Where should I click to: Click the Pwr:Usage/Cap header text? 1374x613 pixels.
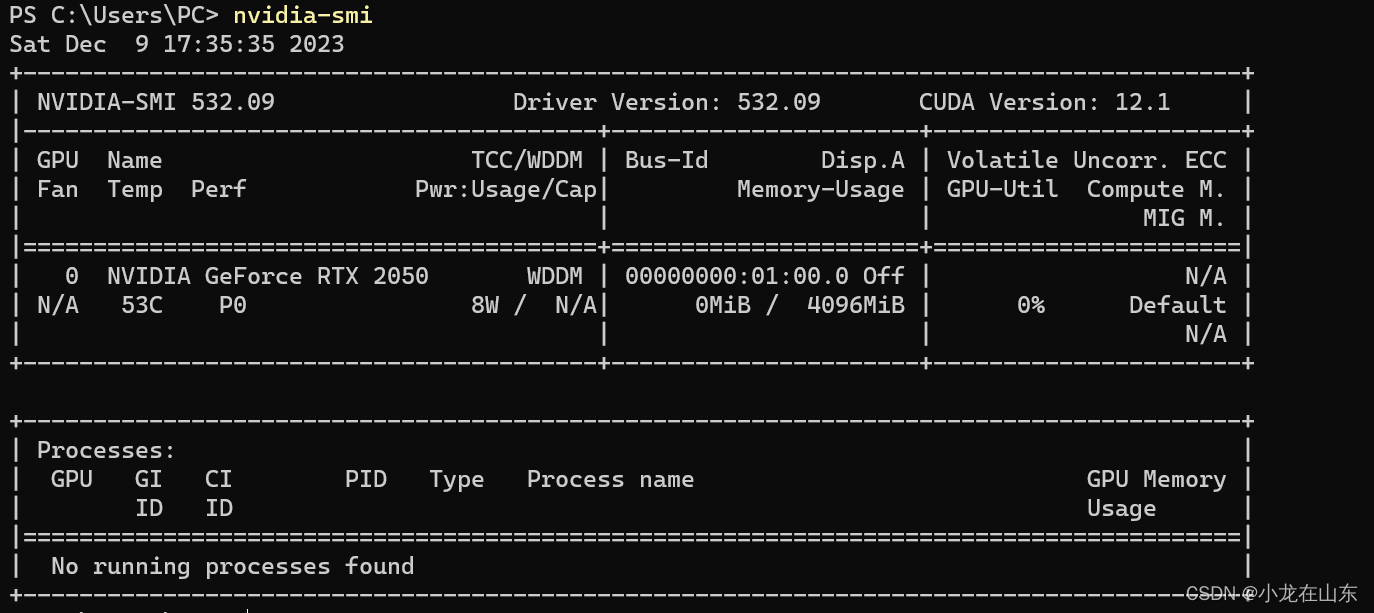(x=506, y=189)
